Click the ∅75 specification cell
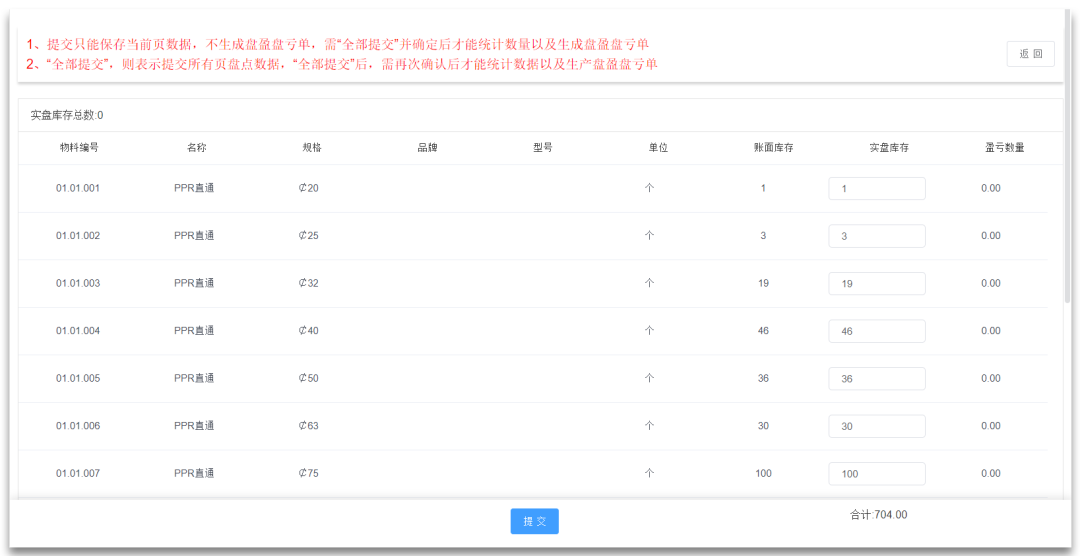This screenshot has width=1080, height=556. point(309,473)
